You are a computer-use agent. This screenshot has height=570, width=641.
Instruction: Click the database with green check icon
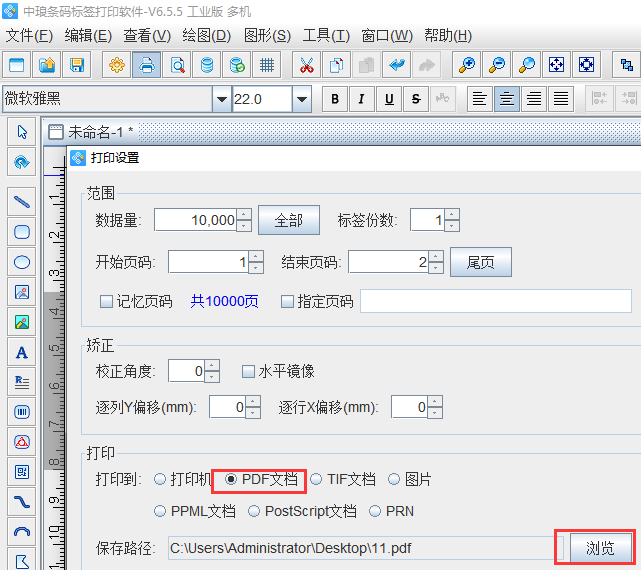(x=237, y=65)
